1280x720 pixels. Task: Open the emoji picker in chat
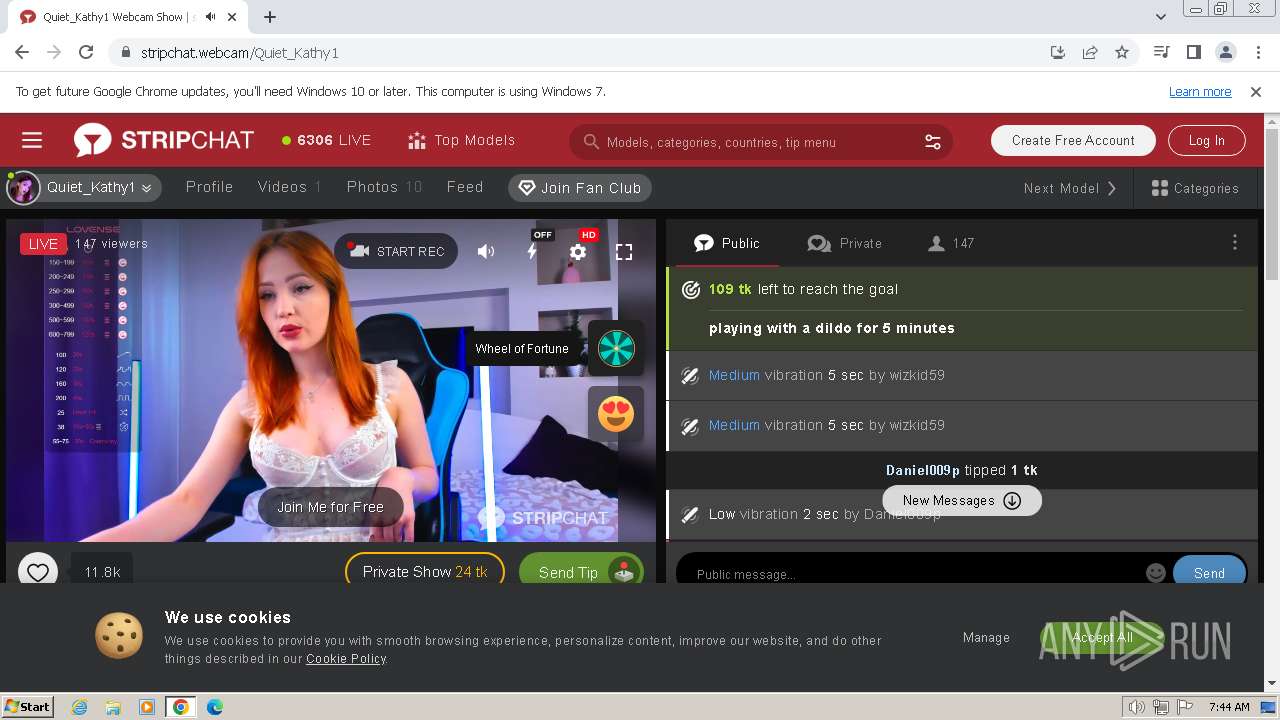coord(1156,573)
